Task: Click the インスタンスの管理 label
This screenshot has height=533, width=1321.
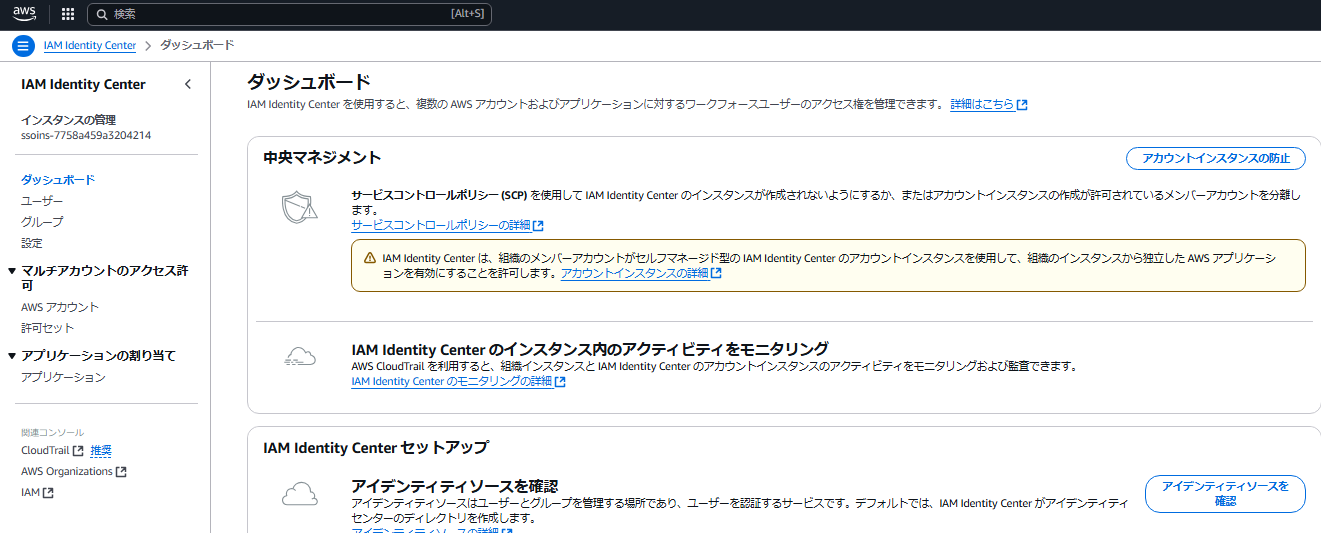Action: (70, 120)
